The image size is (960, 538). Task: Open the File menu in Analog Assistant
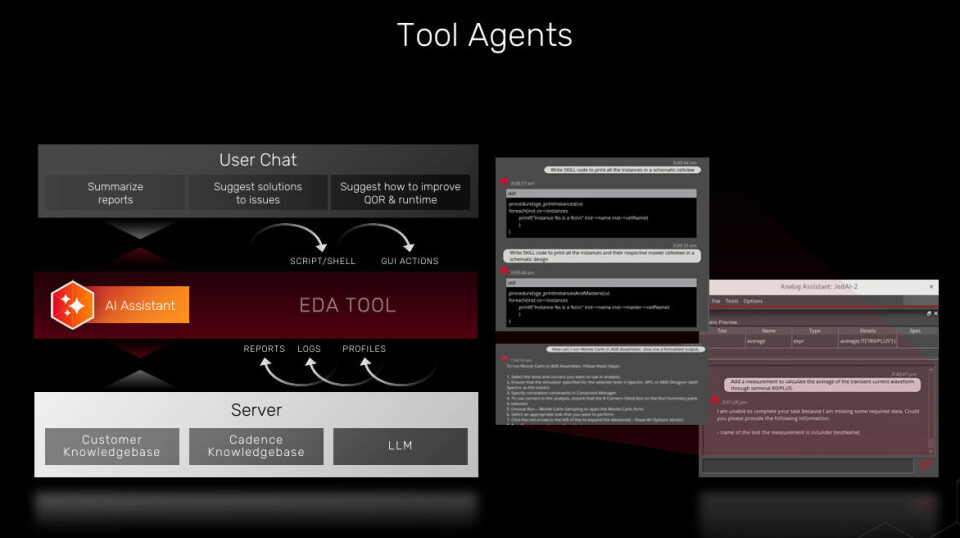tap(716, 301)
